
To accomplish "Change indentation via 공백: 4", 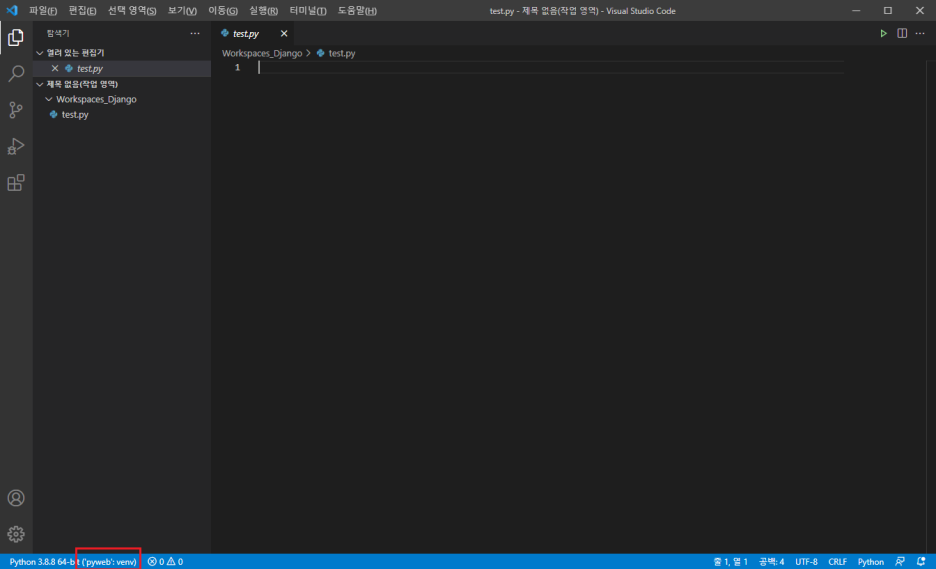I will coord(771,562).
